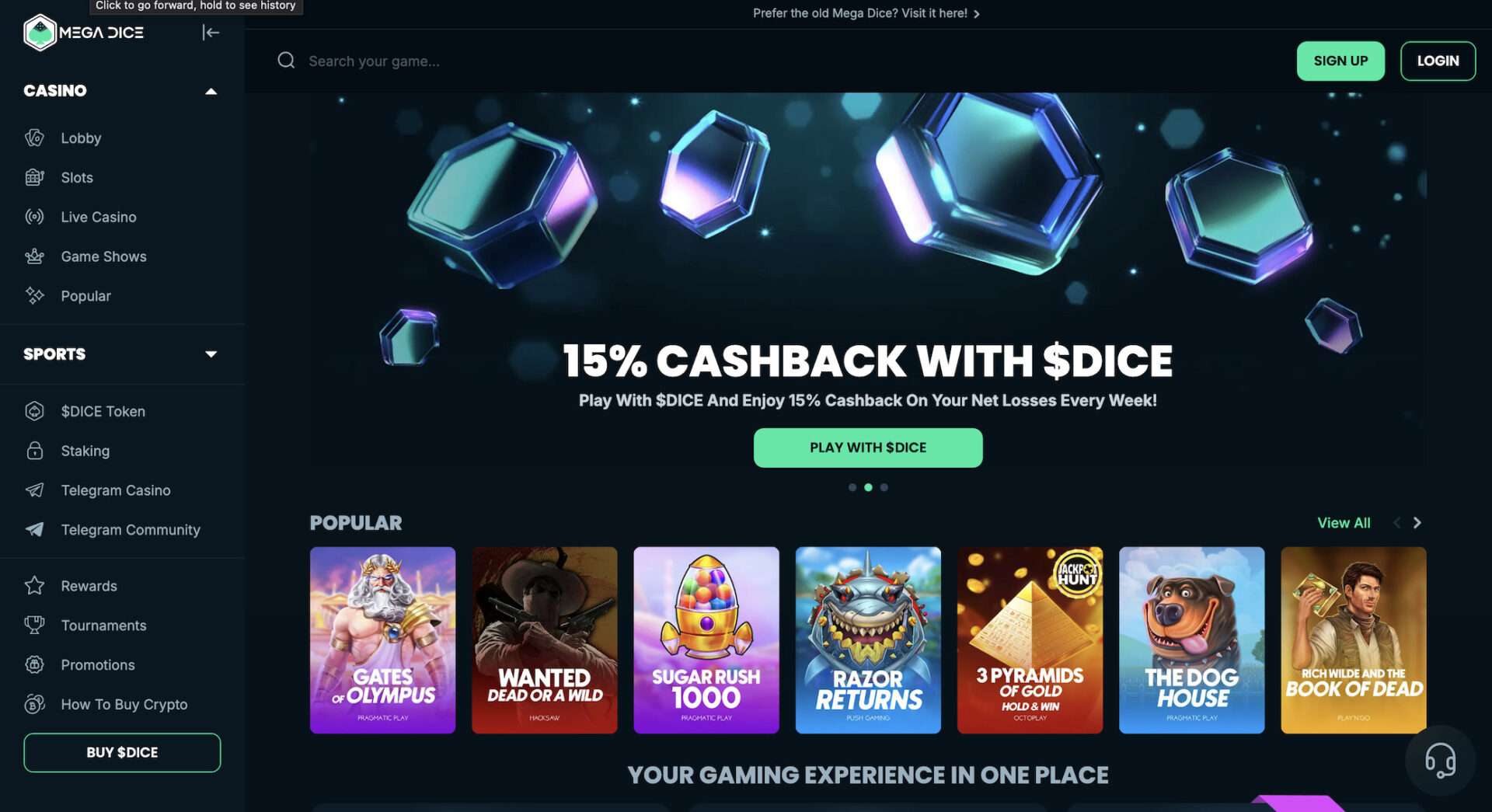Select the first banner carousel dot
Viewport: 1492px width, 812px height.
tap(852, 487)
